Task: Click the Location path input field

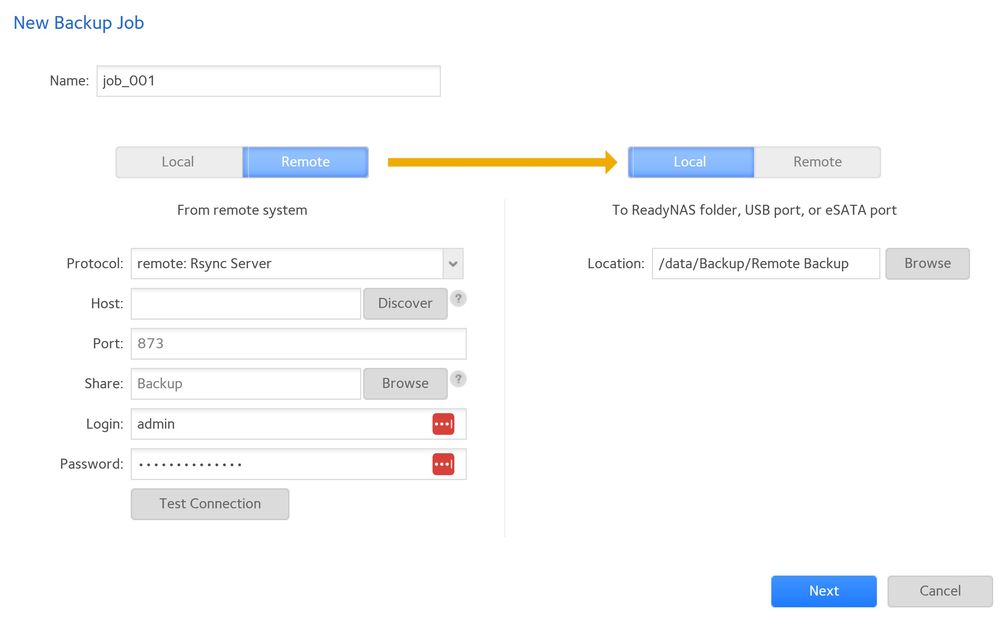Action: 765,263
